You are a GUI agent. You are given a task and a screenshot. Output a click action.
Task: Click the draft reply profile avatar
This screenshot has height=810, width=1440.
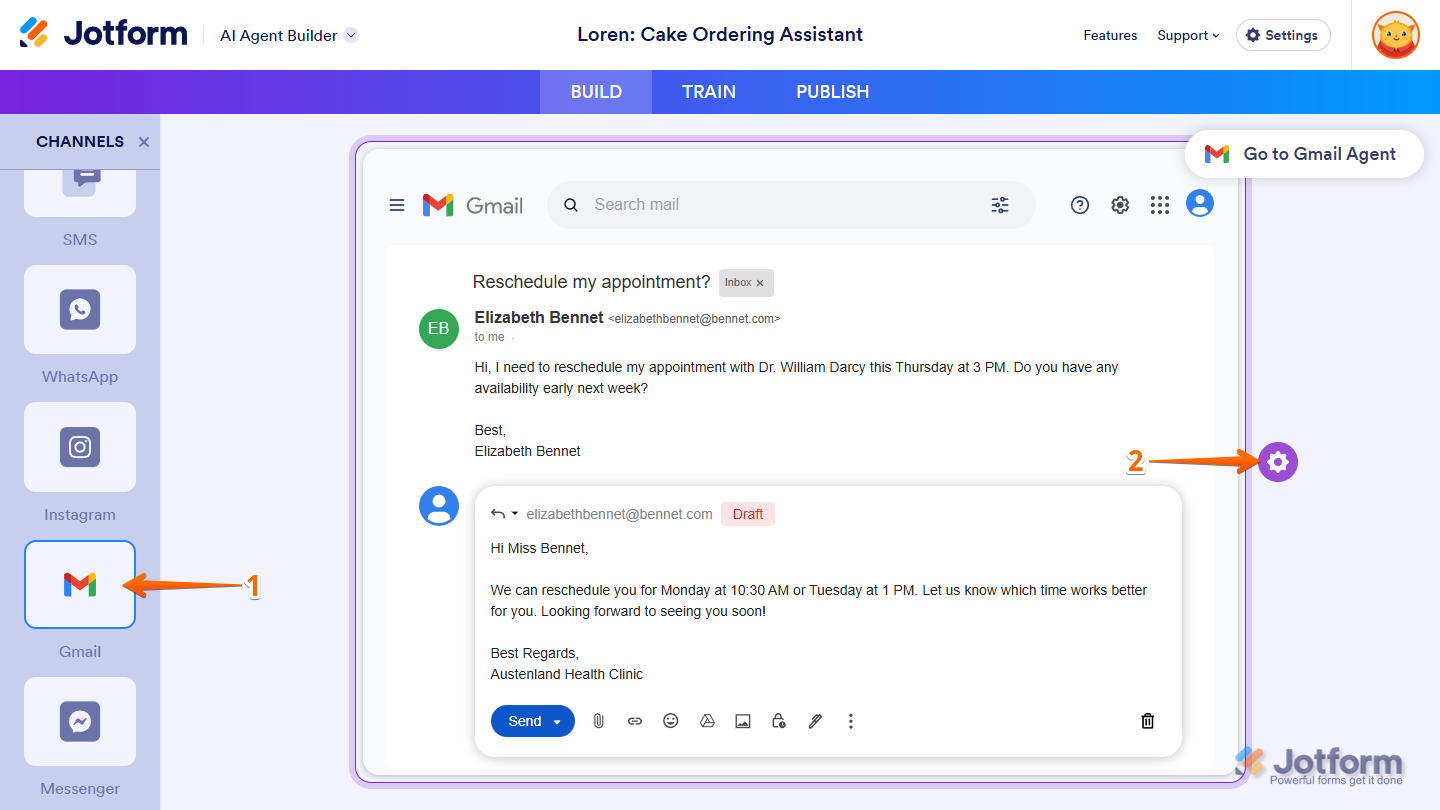(x=439, y=506)
